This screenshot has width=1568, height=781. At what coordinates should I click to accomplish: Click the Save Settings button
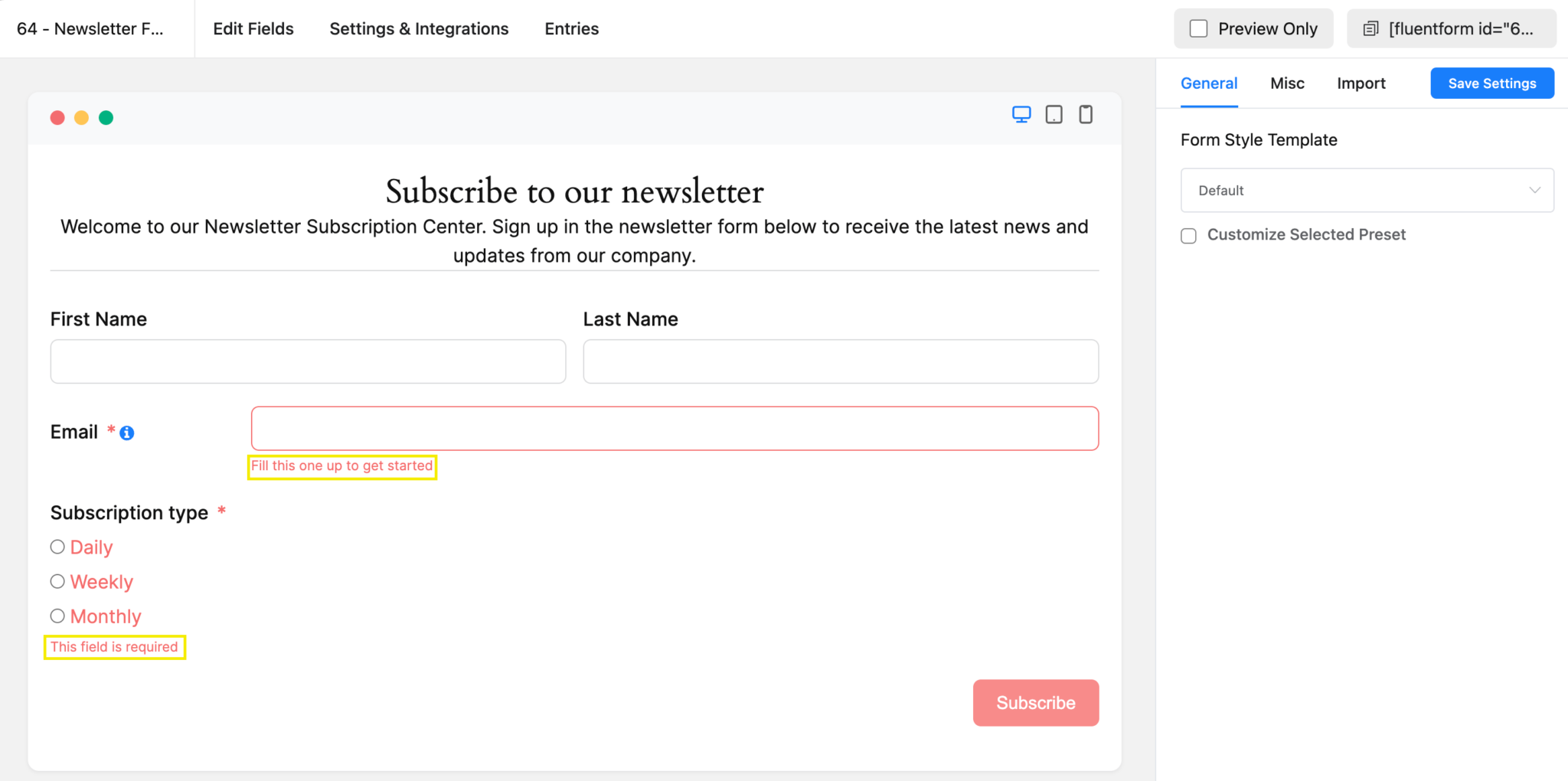(1491, 83)
